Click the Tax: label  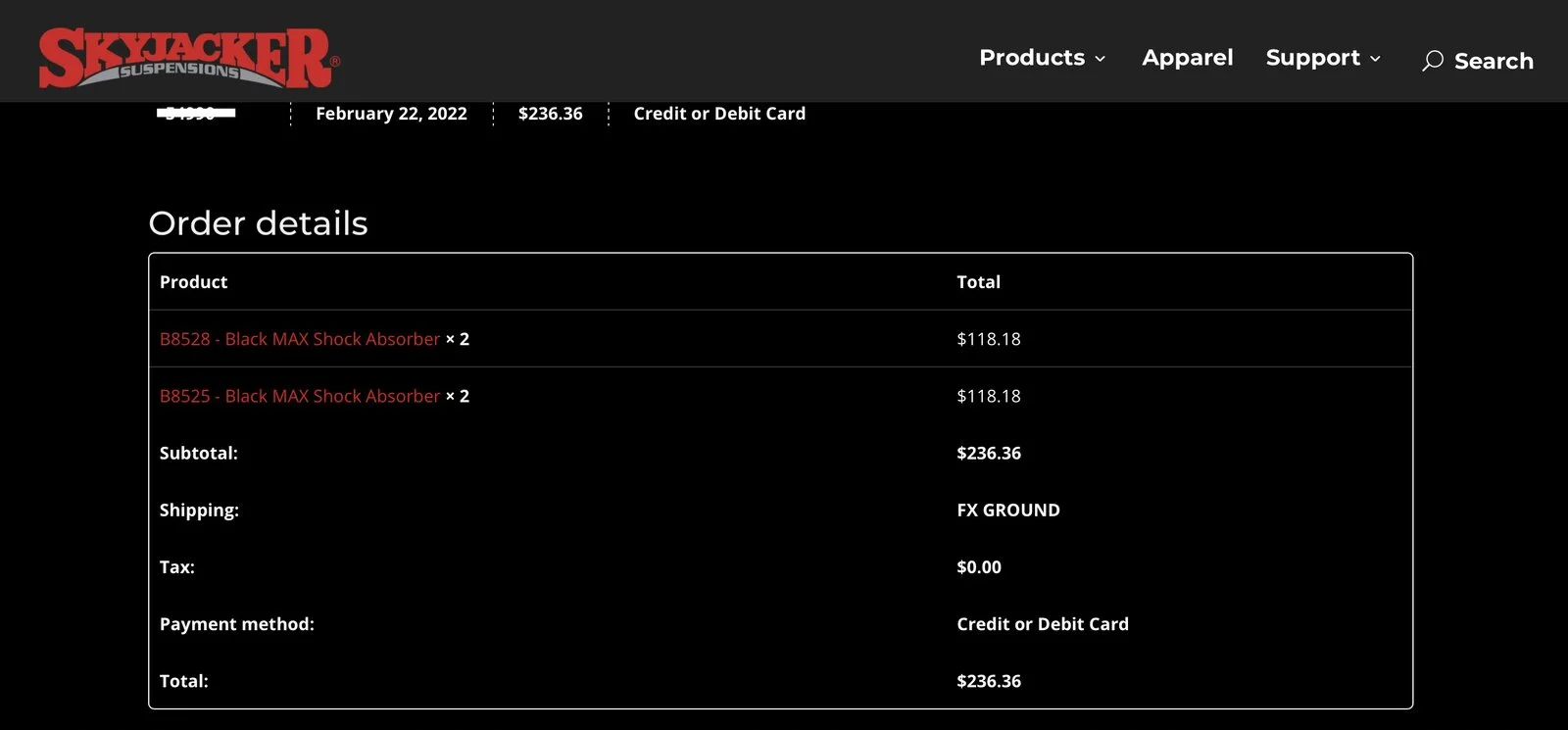click(x=177, y=567)
